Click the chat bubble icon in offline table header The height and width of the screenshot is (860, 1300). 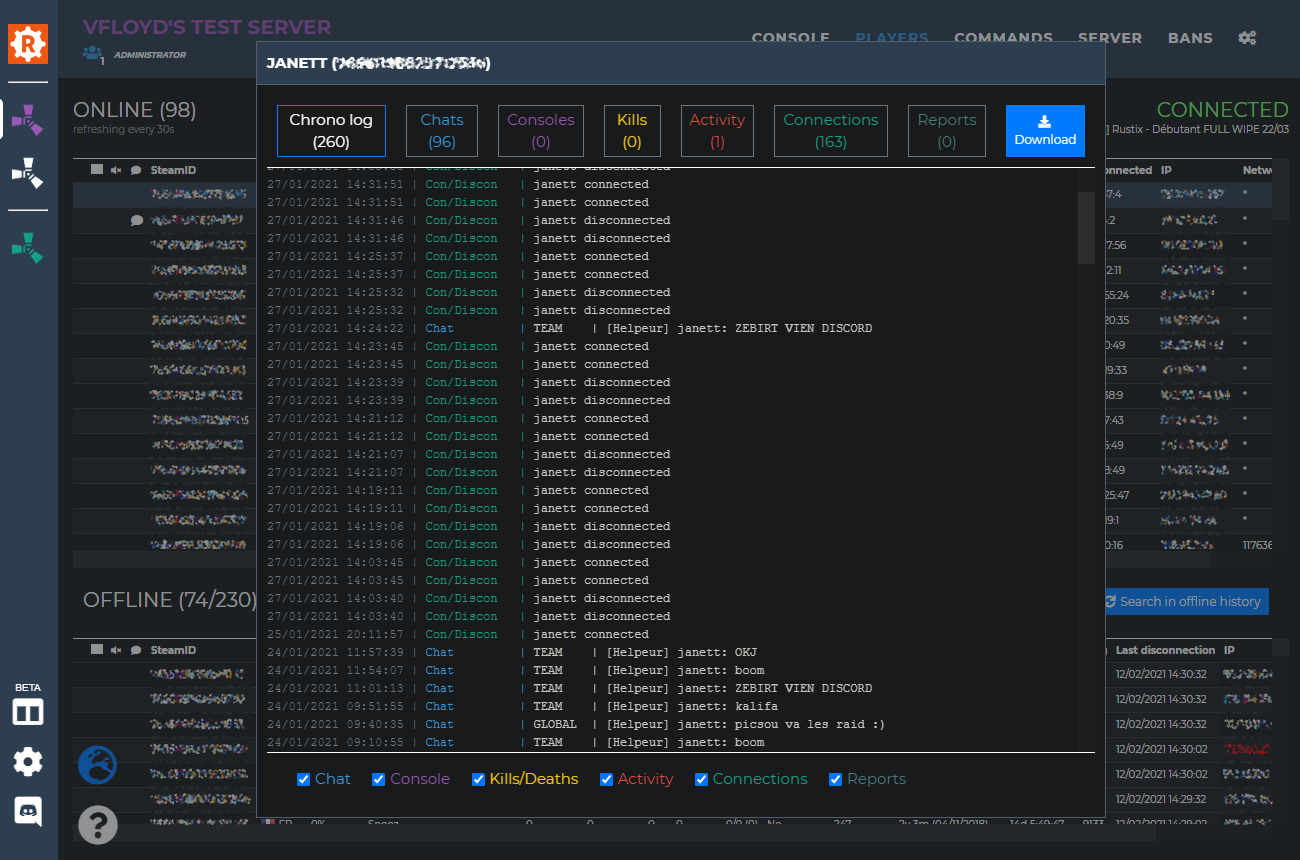(136, 650)
